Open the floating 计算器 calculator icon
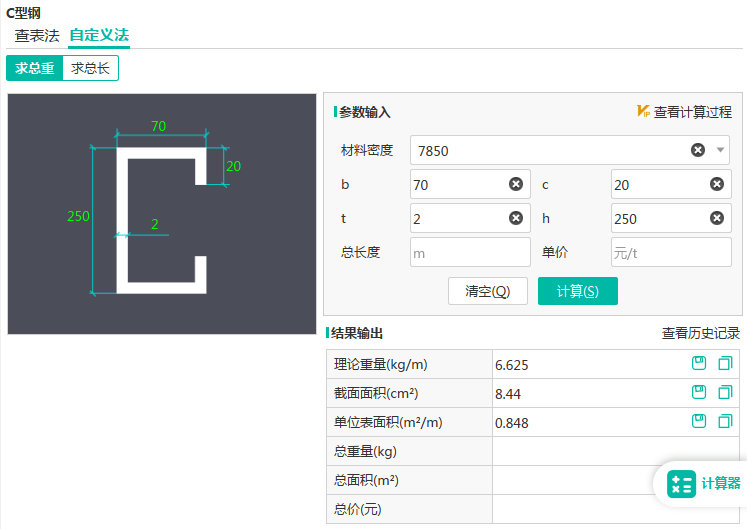Image resolution: width=747 pixels, height=529 pixels. coord(682,484)
